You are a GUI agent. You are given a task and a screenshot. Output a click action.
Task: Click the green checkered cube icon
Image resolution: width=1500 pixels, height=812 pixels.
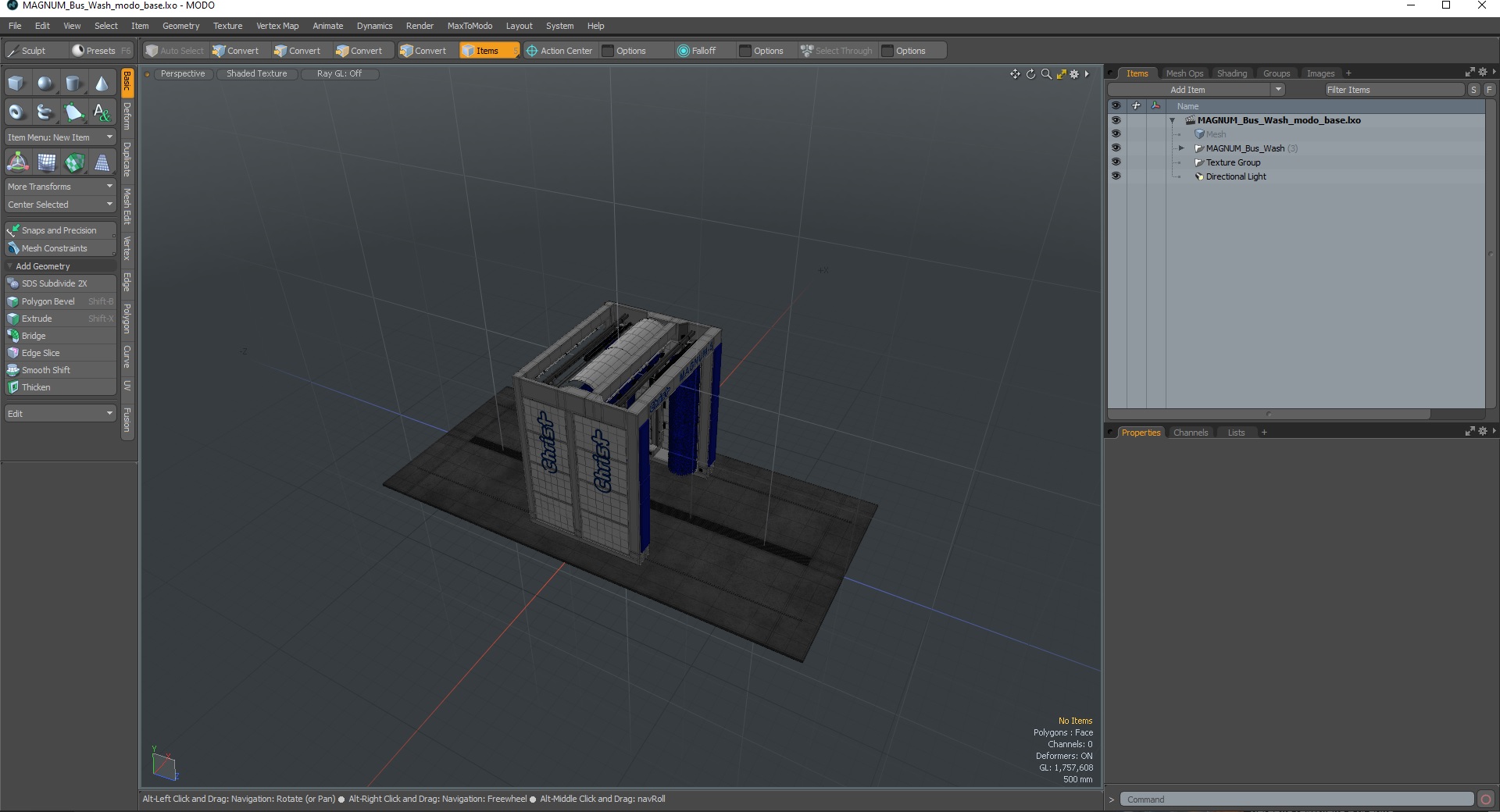coord(75,162)
